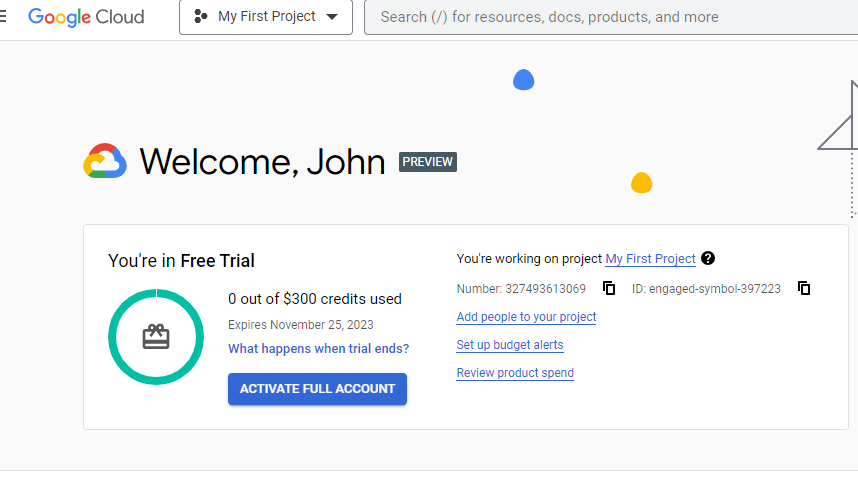
Task: Open the My First Project selector dropdown
Action: 266,17
